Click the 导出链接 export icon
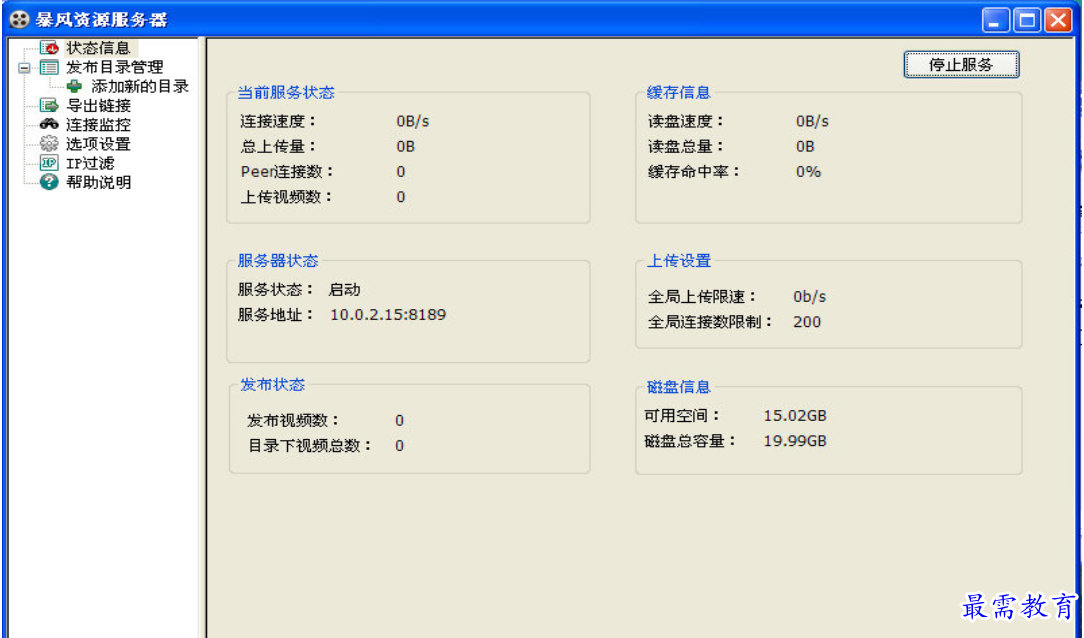1084x638 pixels. pos(48,105)
